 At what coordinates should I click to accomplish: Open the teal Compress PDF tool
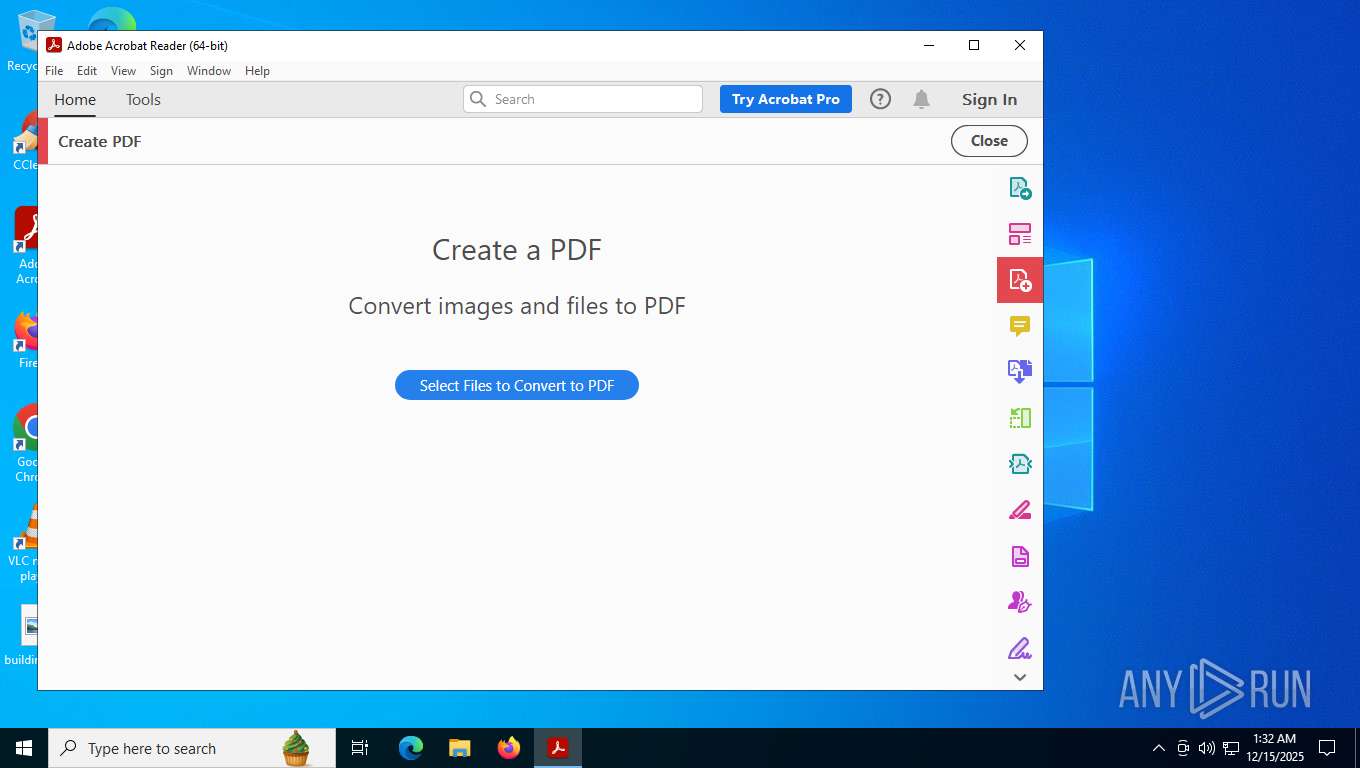(1020, 464)
